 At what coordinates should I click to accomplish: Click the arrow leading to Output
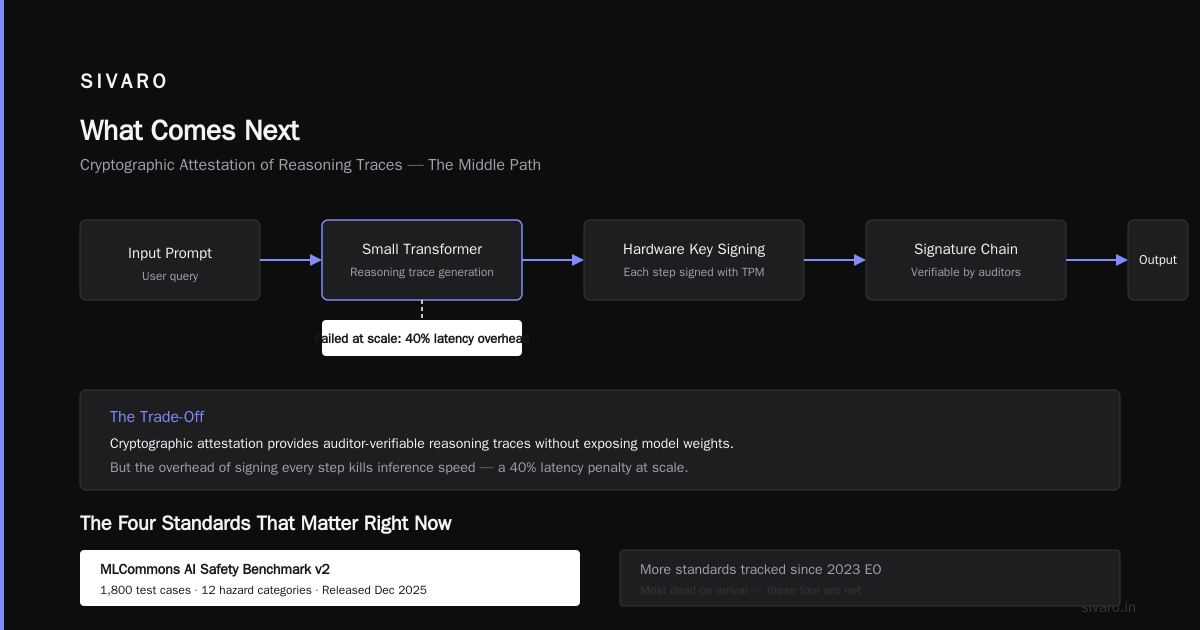coord(1097,260)
